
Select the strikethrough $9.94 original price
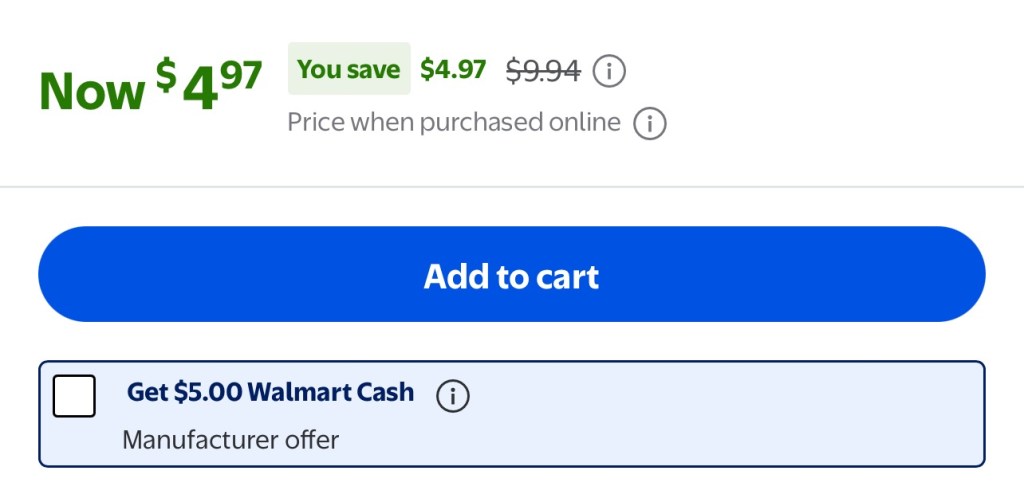coord(543,70)
